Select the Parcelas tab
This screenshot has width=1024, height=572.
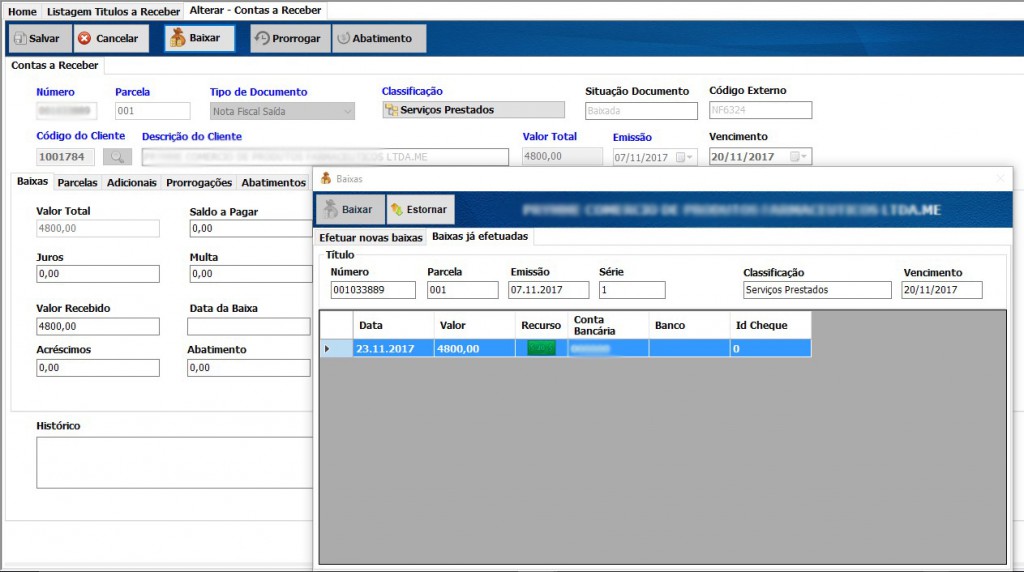pos(77,183)
